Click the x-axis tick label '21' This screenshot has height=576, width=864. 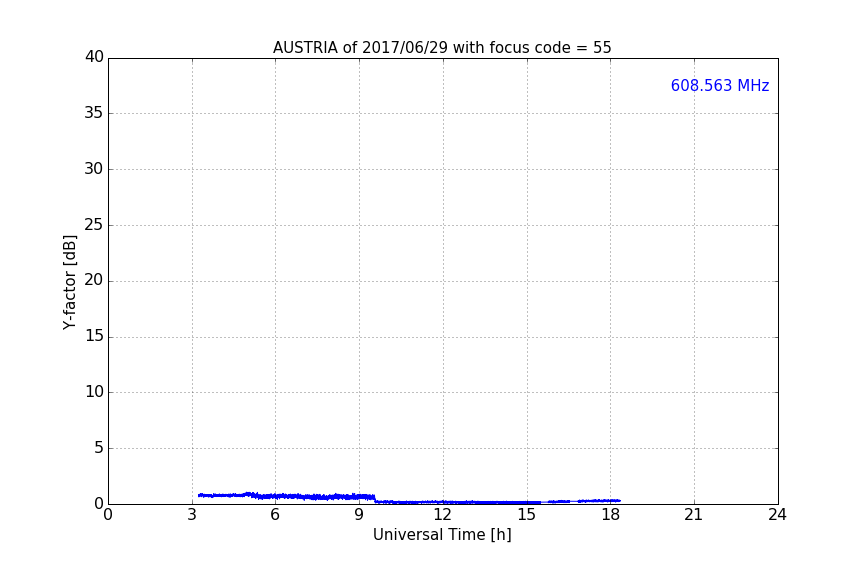(x=693, y=515)
